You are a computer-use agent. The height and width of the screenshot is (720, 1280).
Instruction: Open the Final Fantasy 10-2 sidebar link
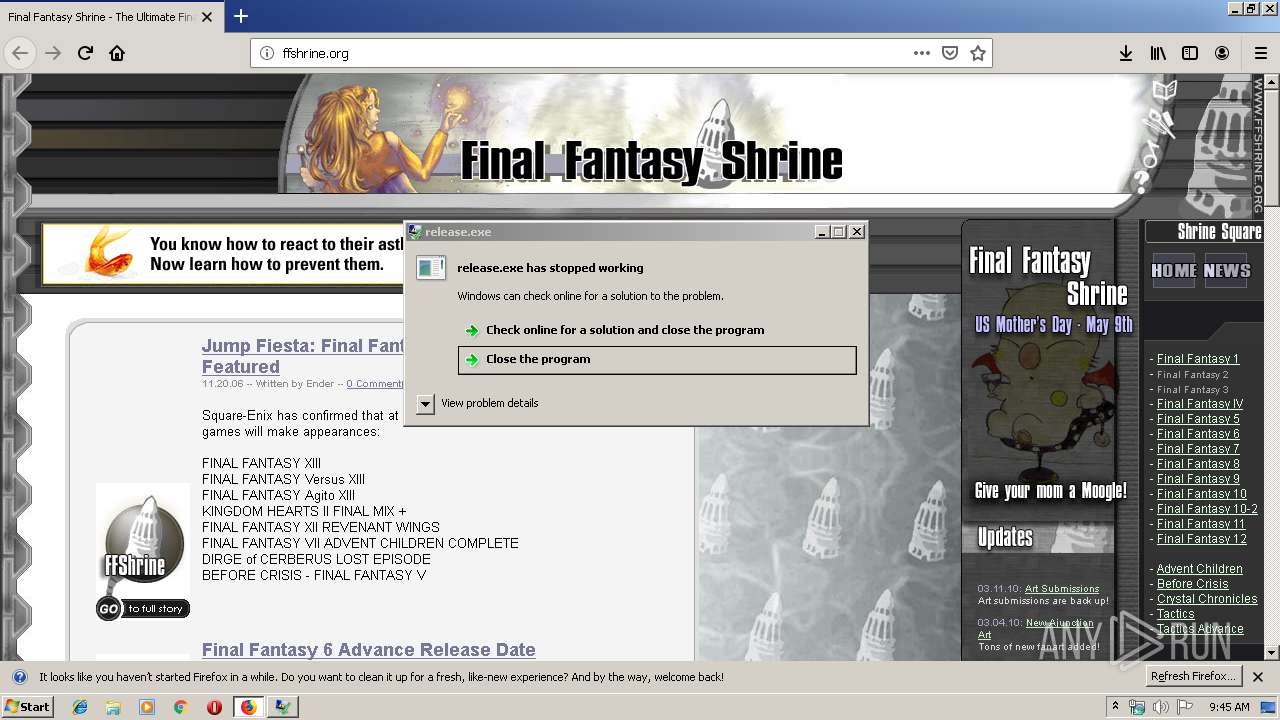[1207, 509]
